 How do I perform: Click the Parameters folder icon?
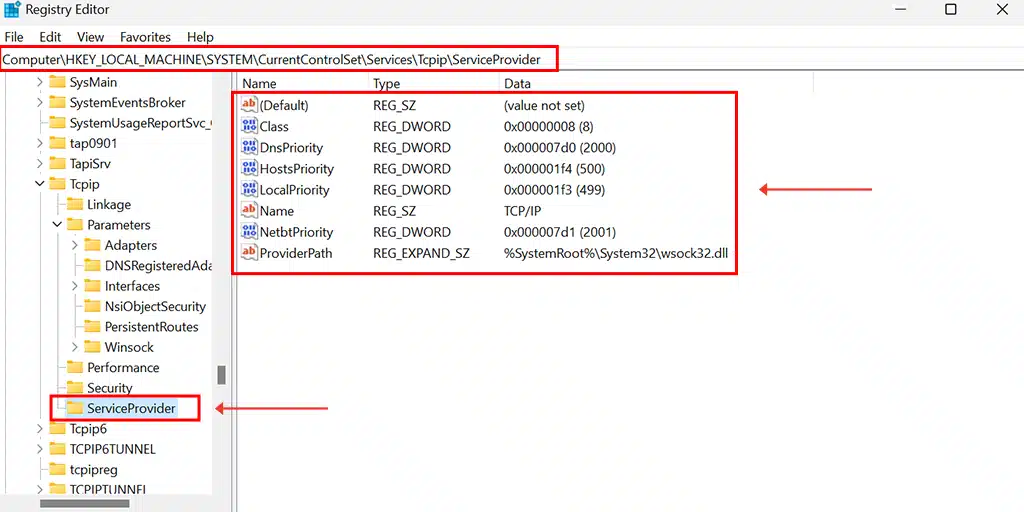point(75,225)
